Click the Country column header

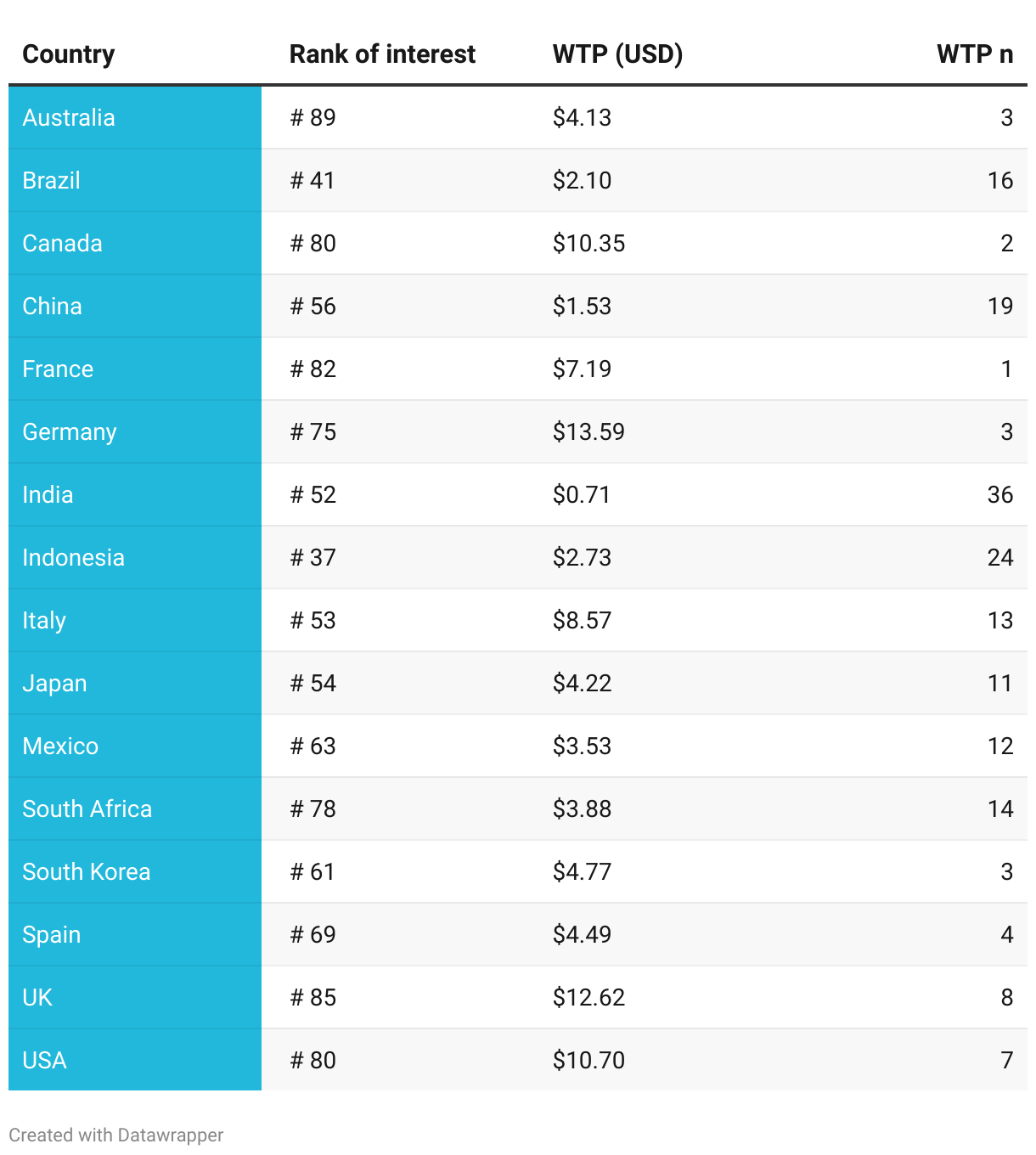[69, 54]
